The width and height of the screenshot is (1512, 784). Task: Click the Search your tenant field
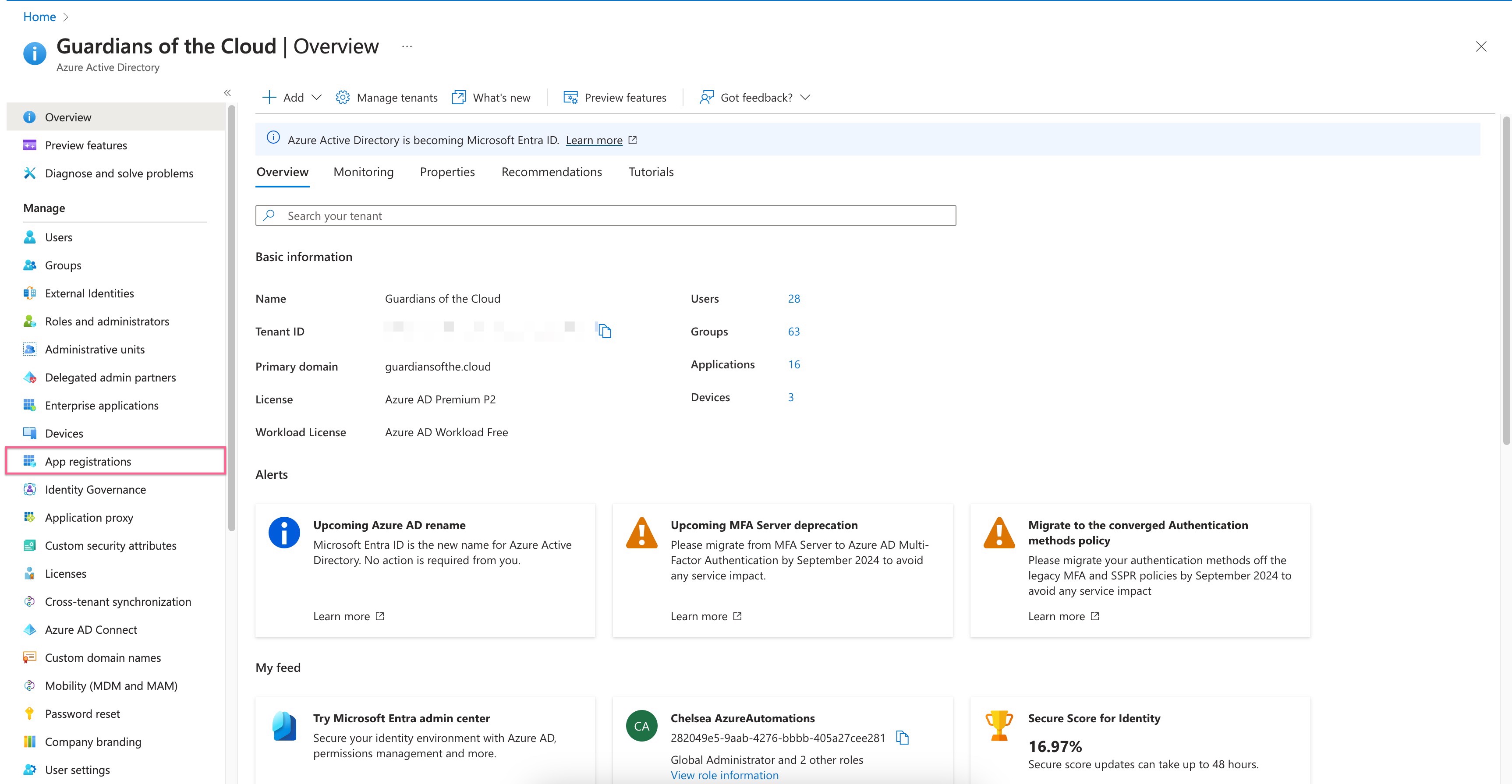coord(605,215)
